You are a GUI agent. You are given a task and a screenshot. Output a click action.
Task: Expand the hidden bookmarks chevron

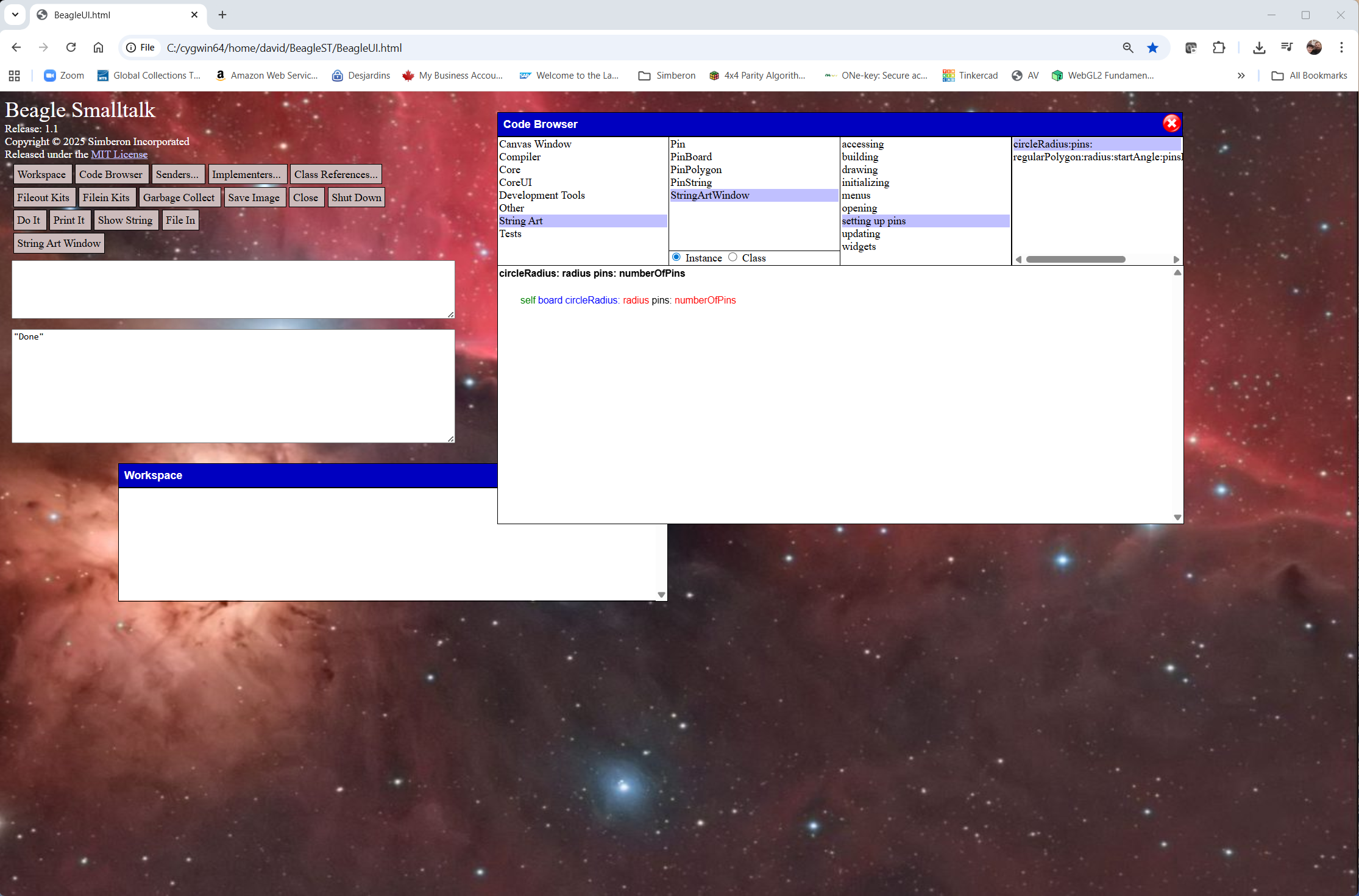(1241, 75)
